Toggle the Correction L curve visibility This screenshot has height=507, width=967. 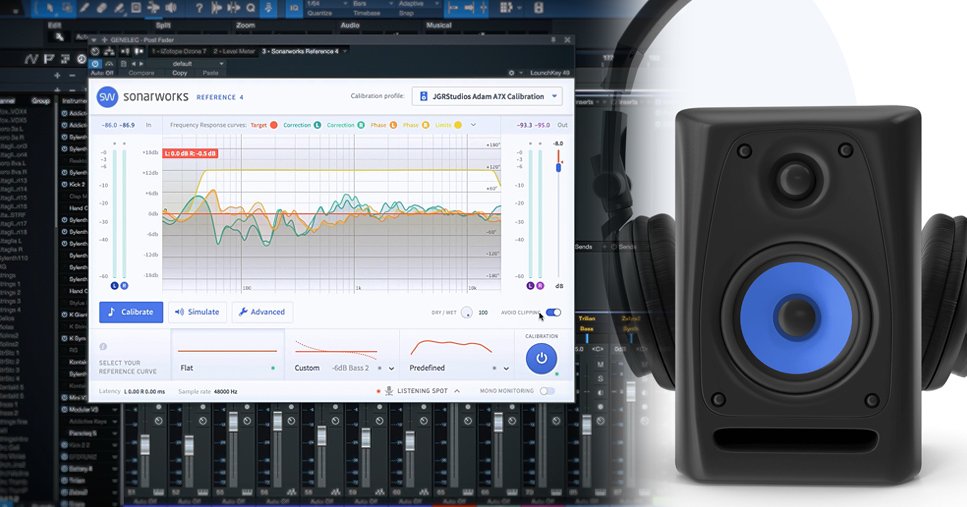[317, 125]
